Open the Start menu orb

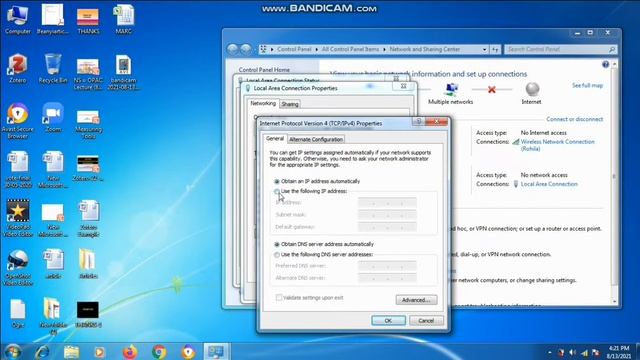coord(13,351)
